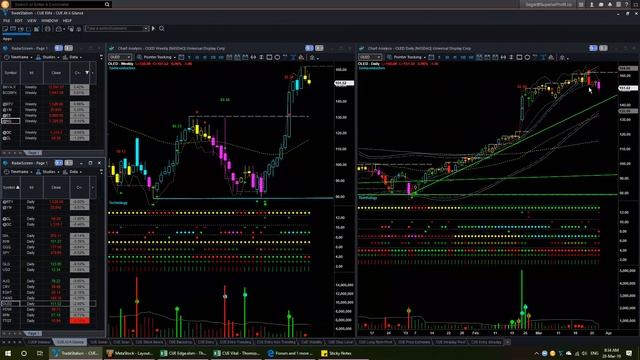Click the symbol lookup magnifier in toolbar
This screenshot has height=360, width=640.
pyautogui.click(x=162, y=29)
